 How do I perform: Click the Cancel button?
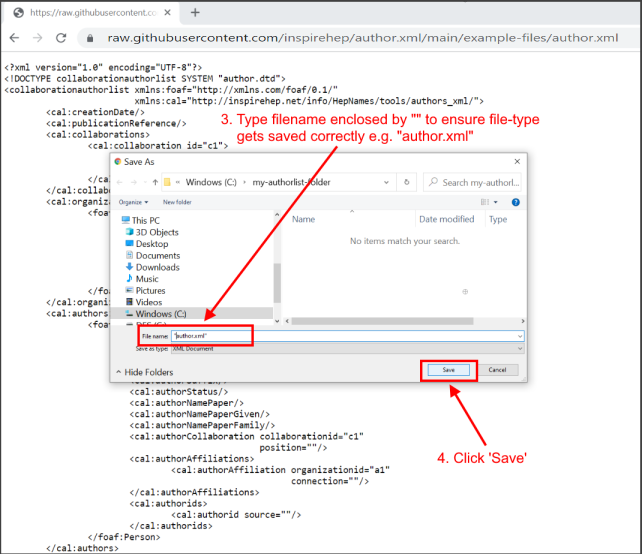pyautogui.click(x=497, y=370)
